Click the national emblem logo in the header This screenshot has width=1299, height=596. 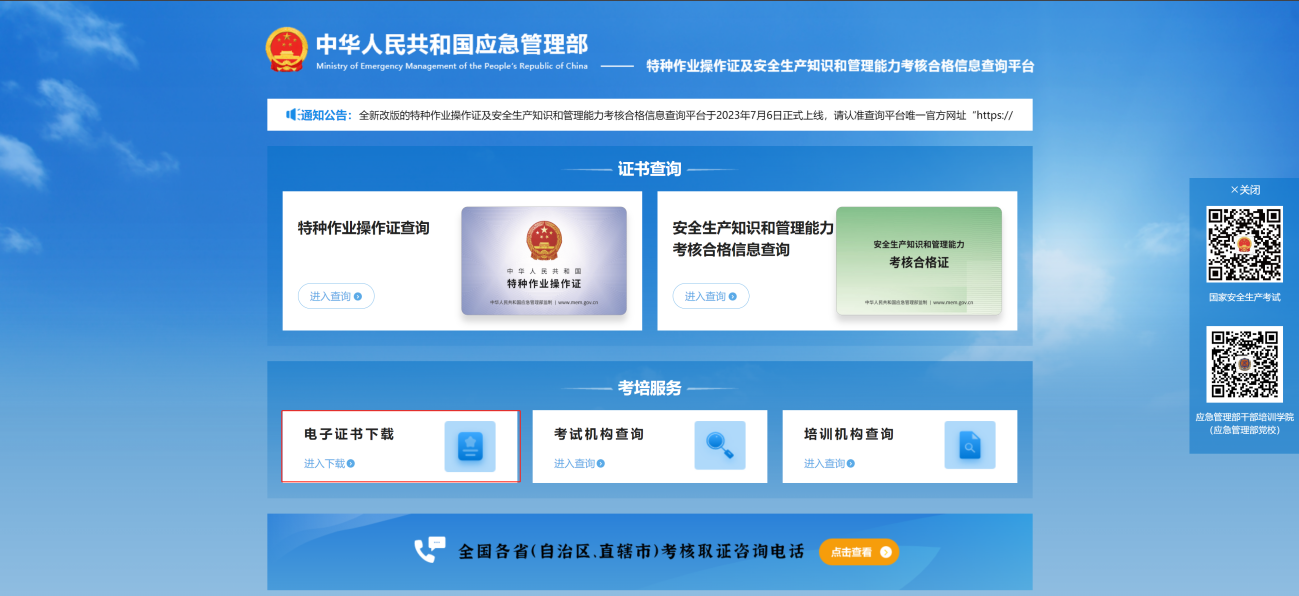point(287,50)
